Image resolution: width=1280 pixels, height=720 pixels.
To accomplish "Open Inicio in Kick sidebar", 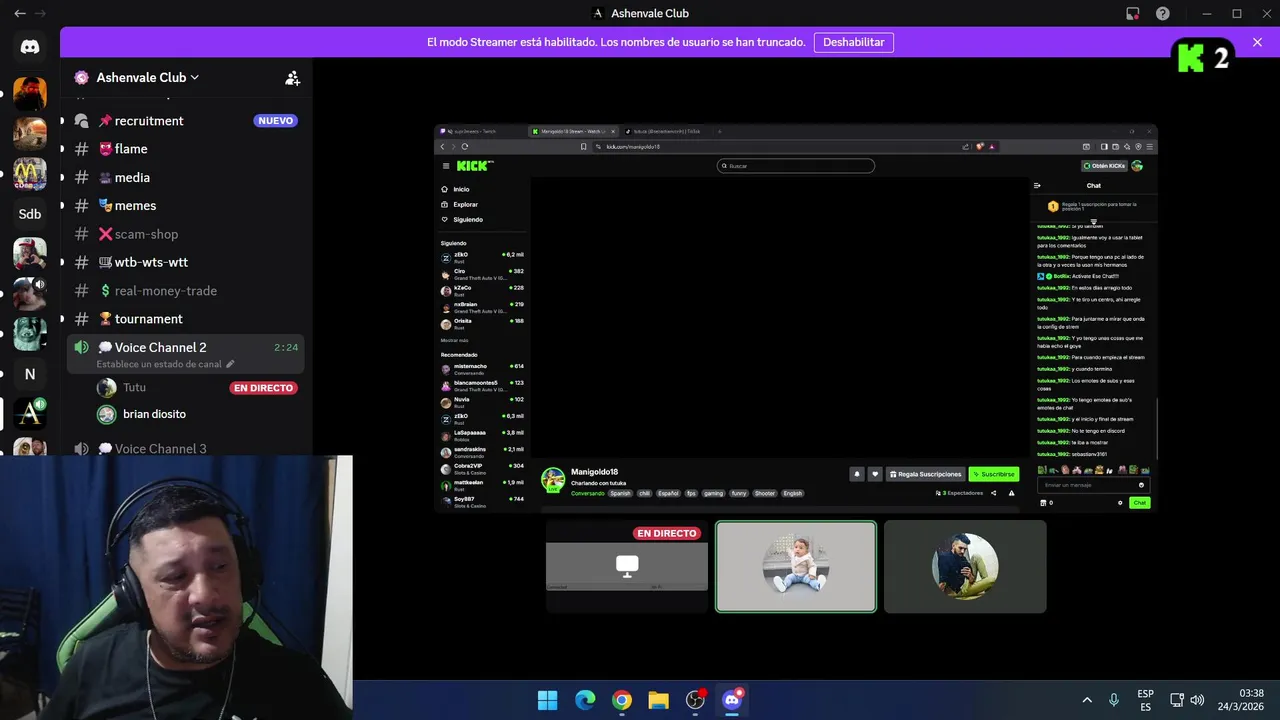I will pyautogui.click(x=455, y=189).
